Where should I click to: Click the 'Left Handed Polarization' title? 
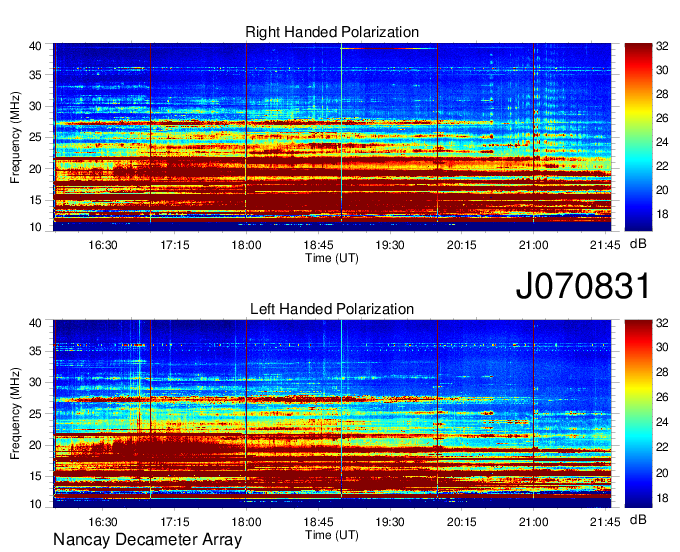click(x=332, y=309)
